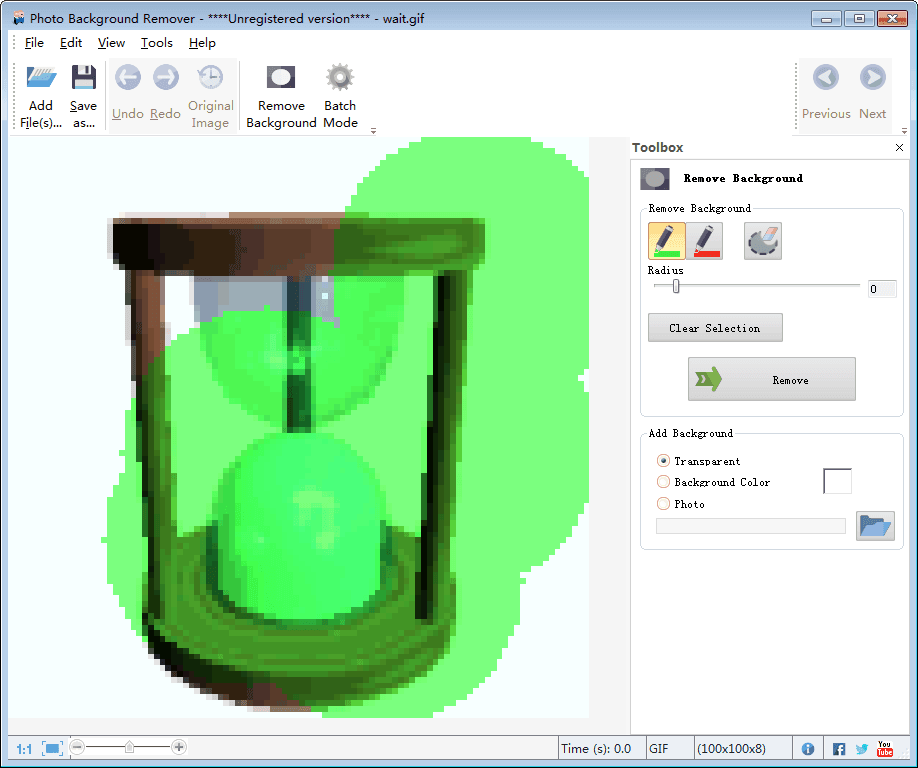Expand the Previous/Next toolbar overflow arrow
Screen dimensions: 918x768
coord(904,130)
